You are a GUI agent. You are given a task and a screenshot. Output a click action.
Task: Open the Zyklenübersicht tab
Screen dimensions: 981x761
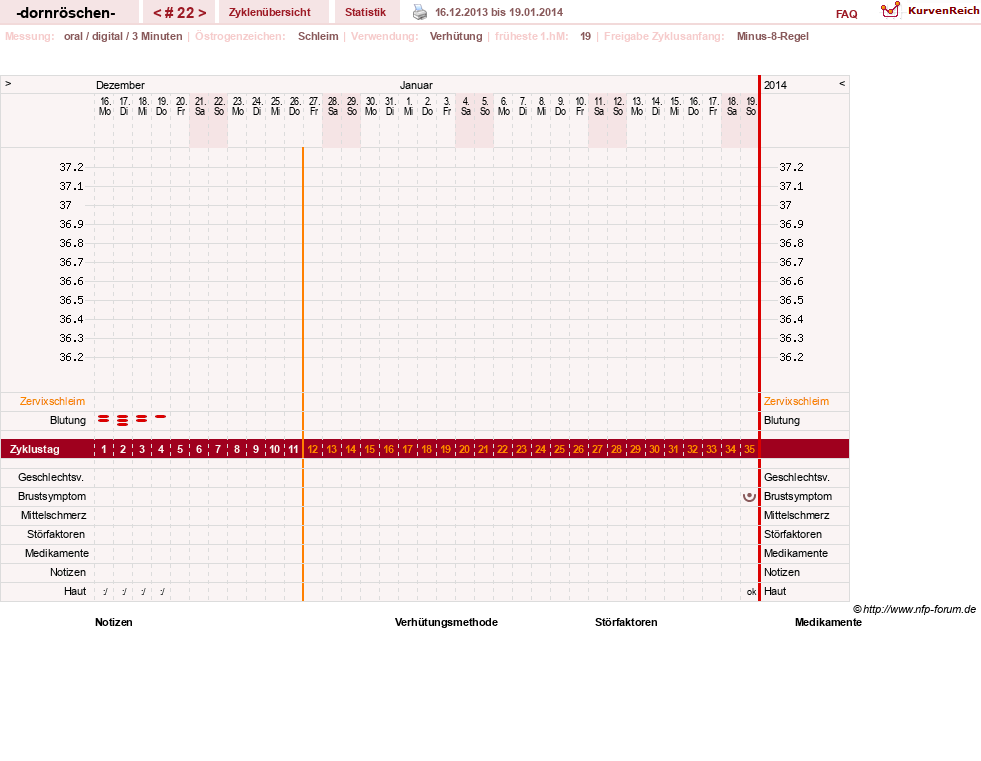click(270, 13)
